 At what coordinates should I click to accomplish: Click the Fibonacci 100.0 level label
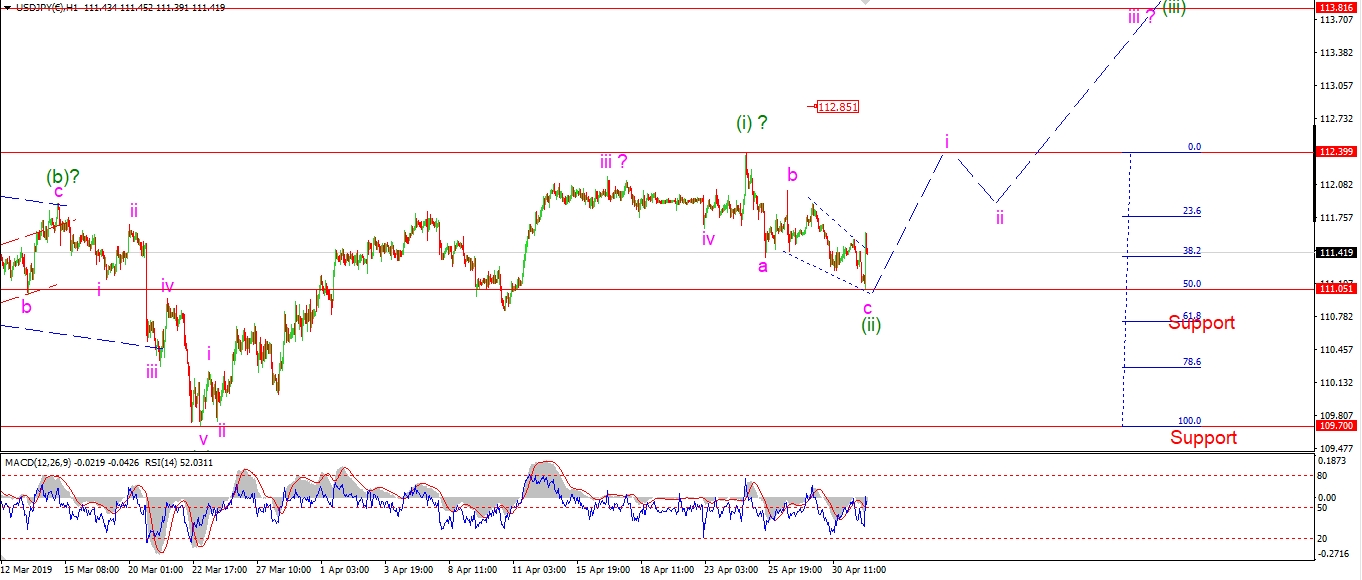coord(1189,421)
